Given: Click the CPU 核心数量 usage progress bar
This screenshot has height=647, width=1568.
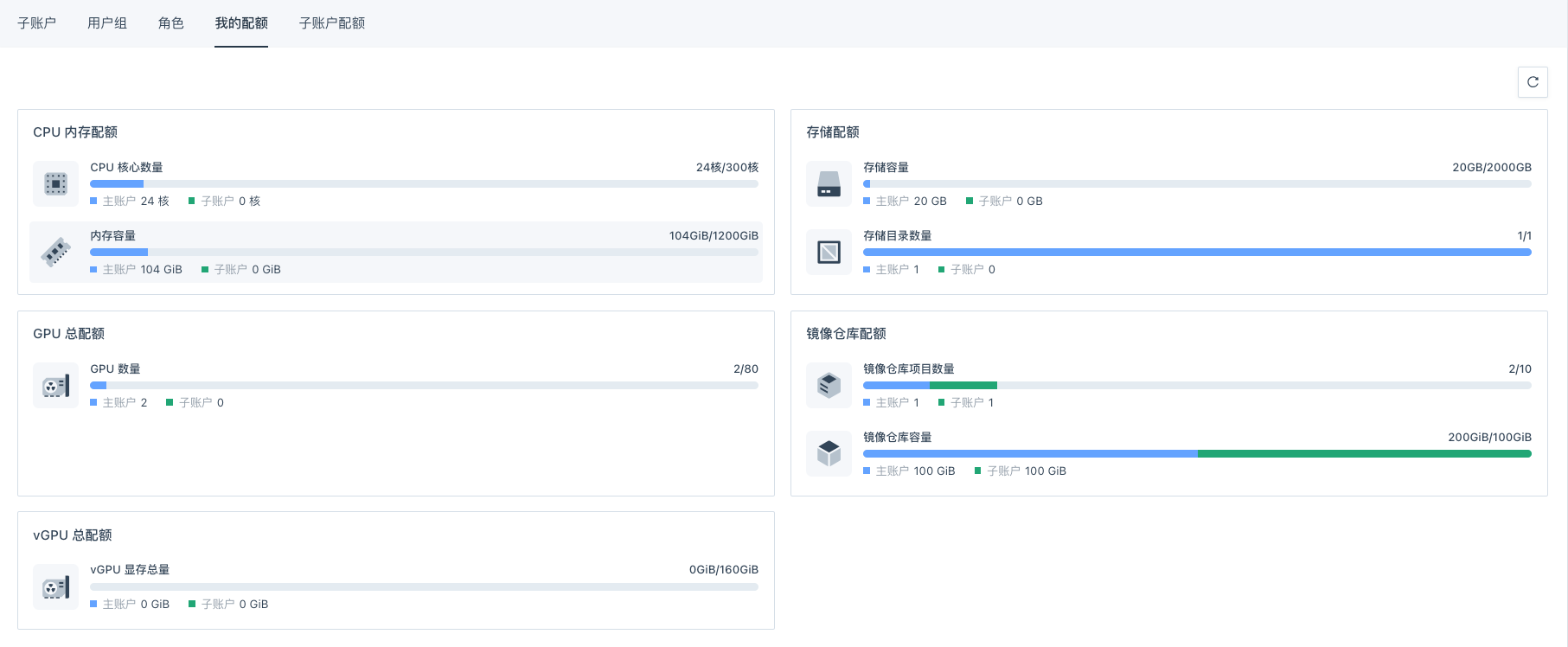Looking at the screenshot, I should tap(424, 183).
